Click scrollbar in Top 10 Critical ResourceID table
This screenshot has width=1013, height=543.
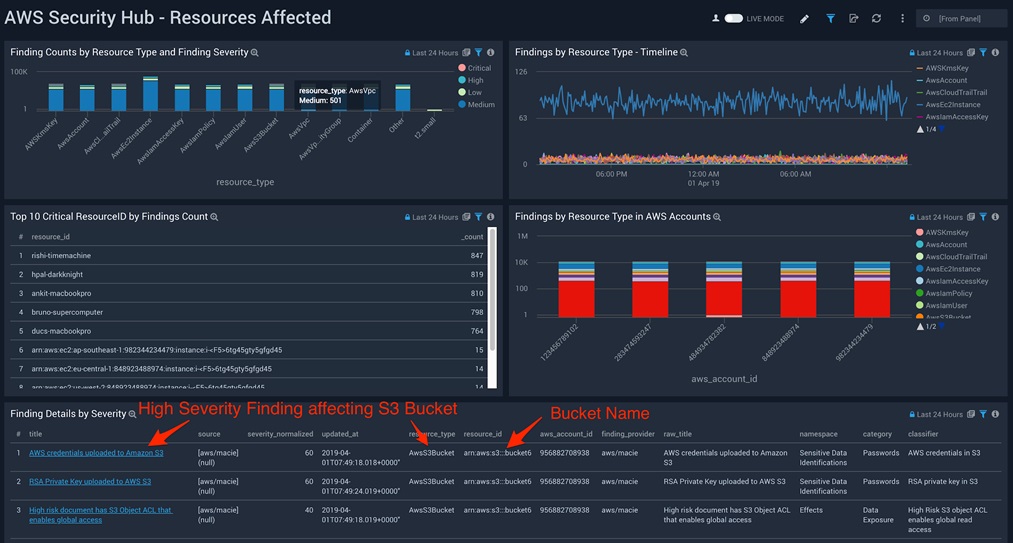[x=492, y=289]
